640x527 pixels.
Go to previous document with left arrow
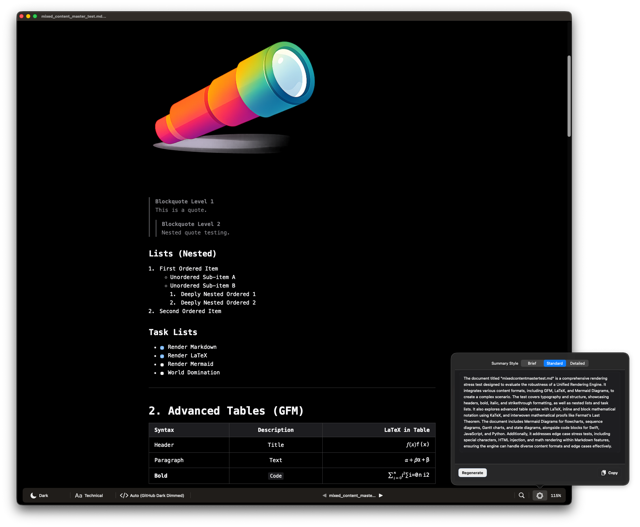tap(324, 496)
